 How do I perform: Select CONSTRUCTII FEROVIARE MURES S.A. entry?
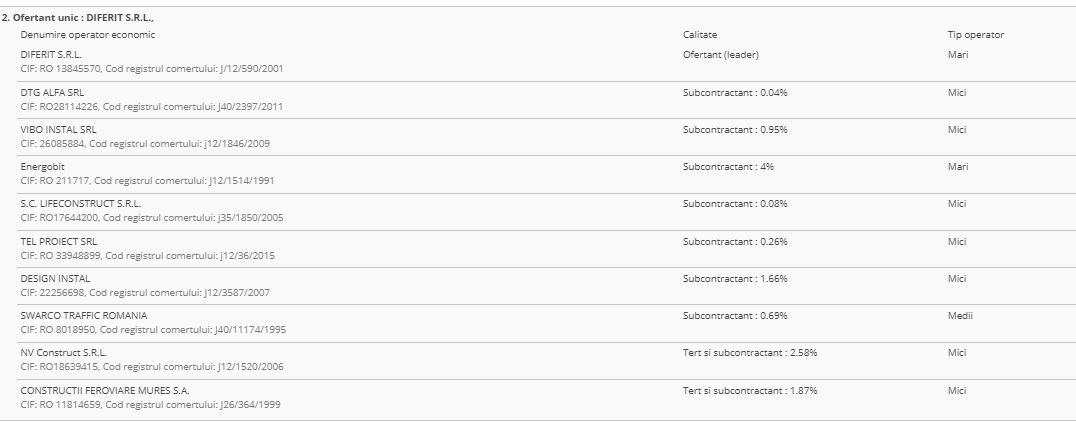point(105,390)
